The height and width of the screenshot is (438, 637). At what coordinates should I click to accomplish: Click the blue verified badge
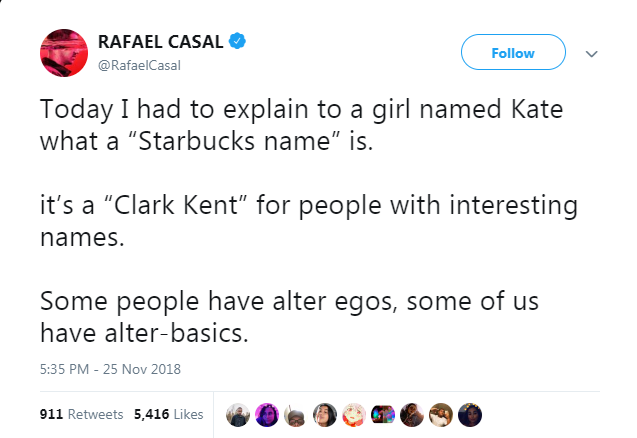[237, 42]
